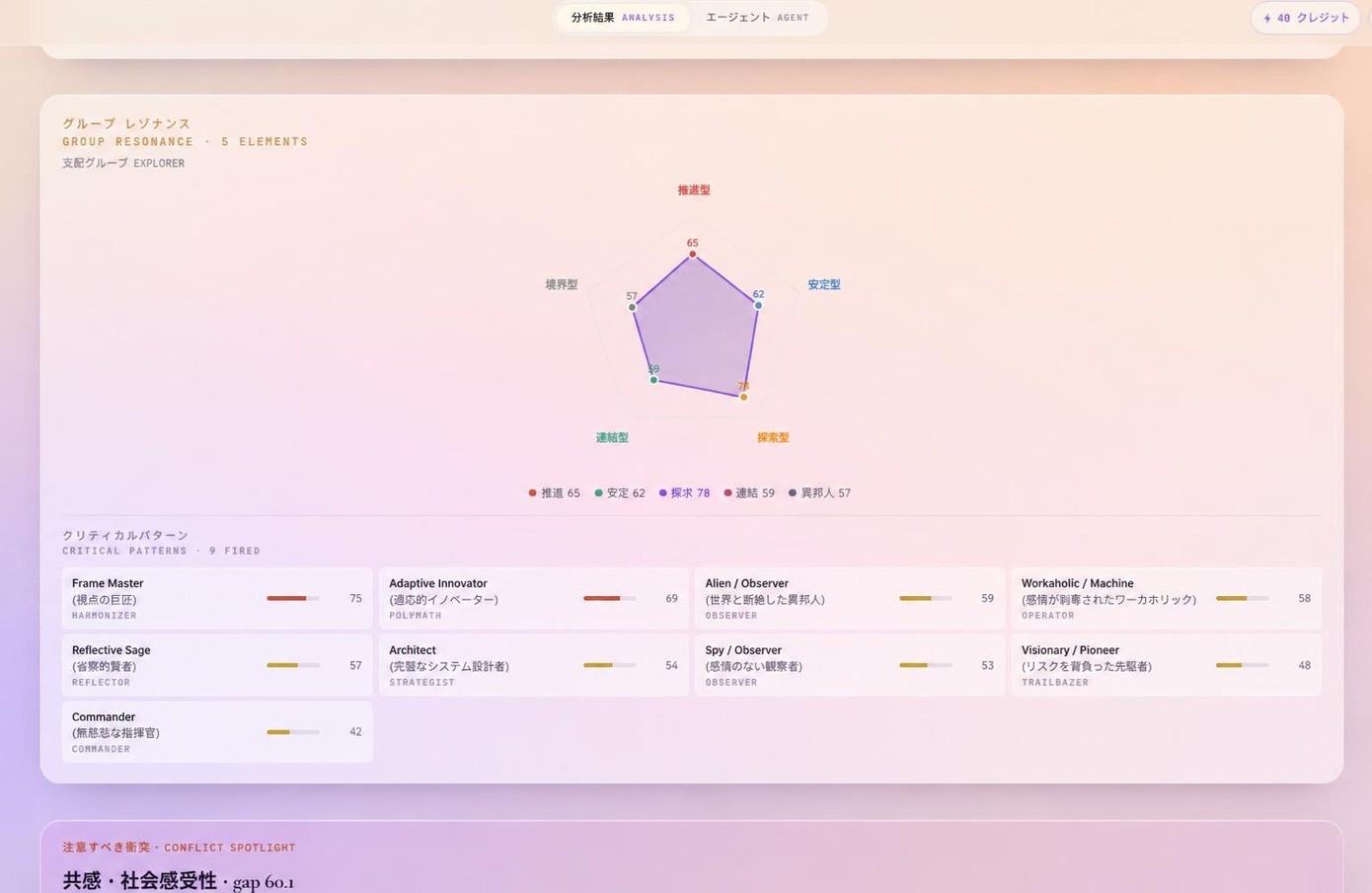The image size is (1372, 893).
Task: Select the green 連結型 data point on the radar
Action: [x=653, y=380]
